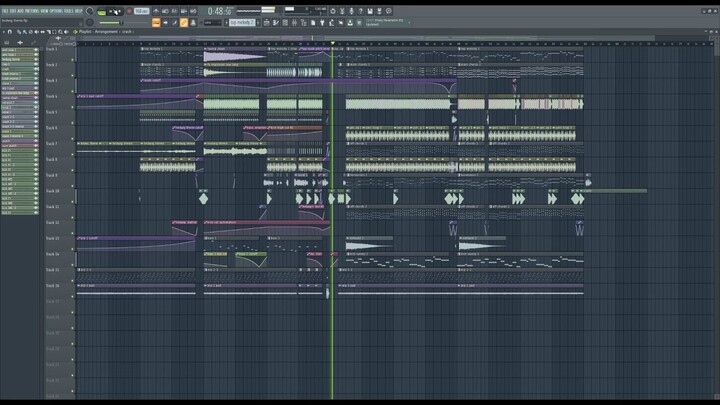The width and height of the screenshot is (720, 405).
Task: Open the VIEW menu
Action: pos(44,11)
